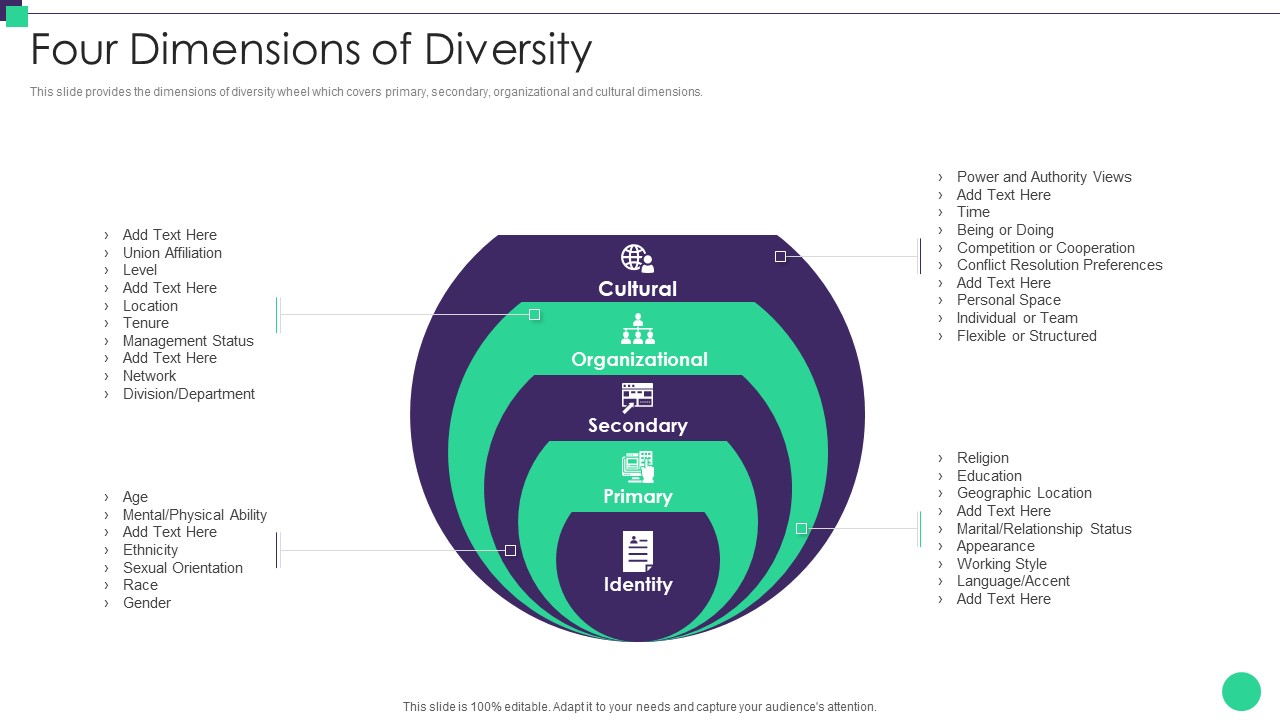Select 'Division/Department' bullet text
Image resolution: width=1280 pixels, height=720 pixels.
pyautogui.click(x=189, y=394)
